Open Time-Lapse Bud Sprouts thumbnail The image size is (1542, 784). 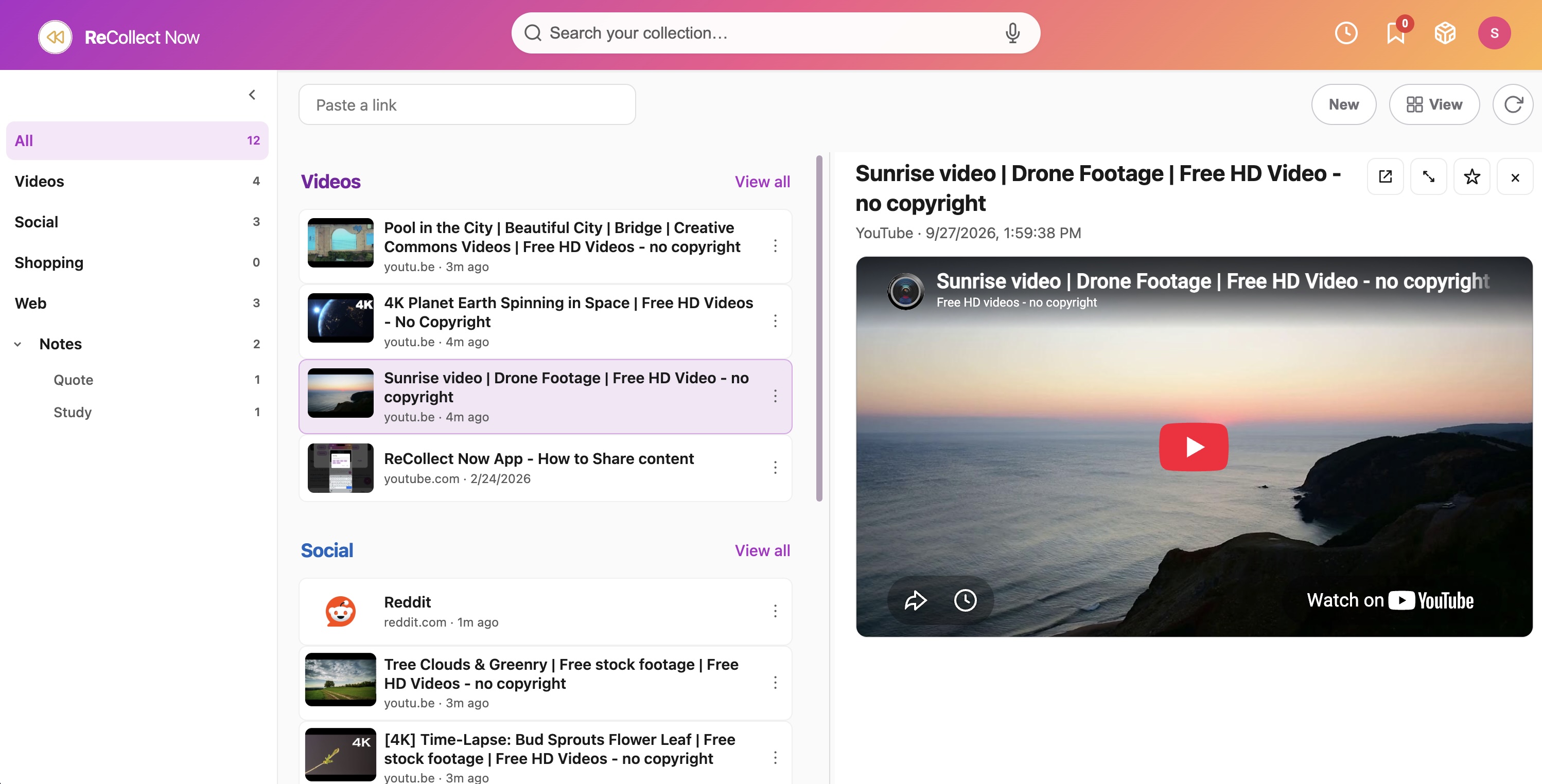340,754
